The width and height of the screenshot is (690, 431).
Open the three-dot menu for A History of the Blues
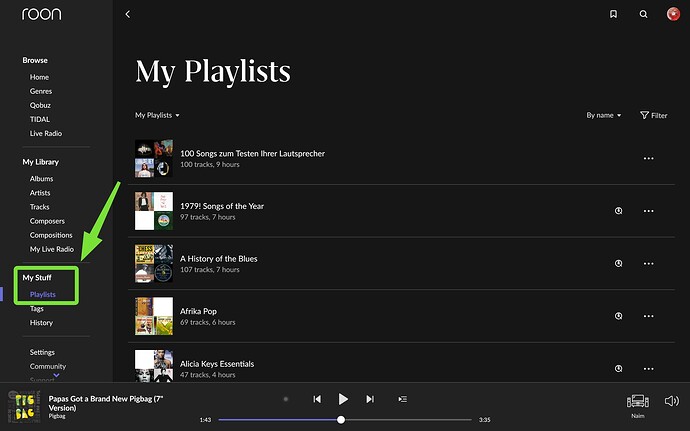pos(648,264)
